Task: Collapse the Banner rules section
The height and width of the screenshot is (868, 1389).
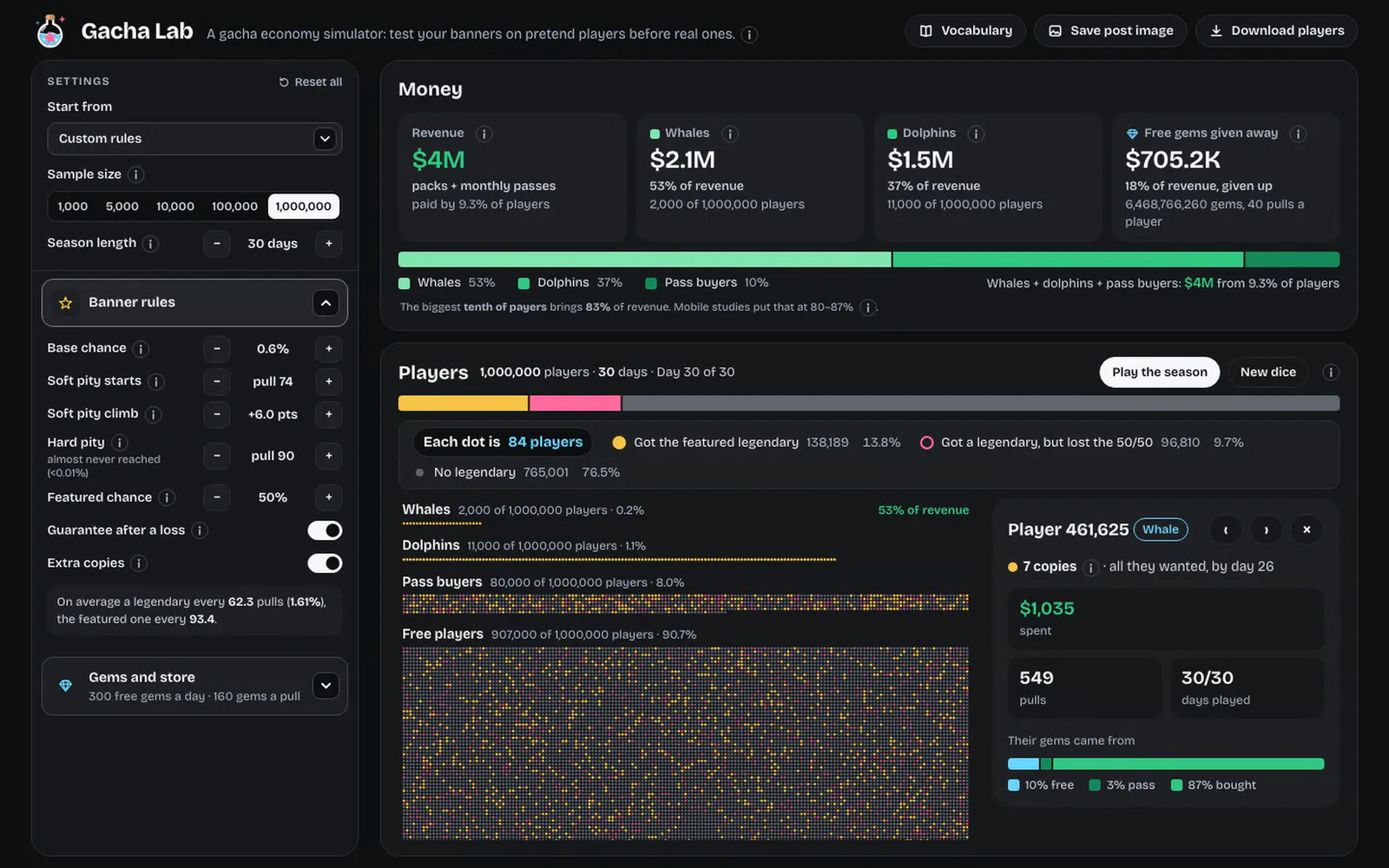Action: (x=194, y=303)
